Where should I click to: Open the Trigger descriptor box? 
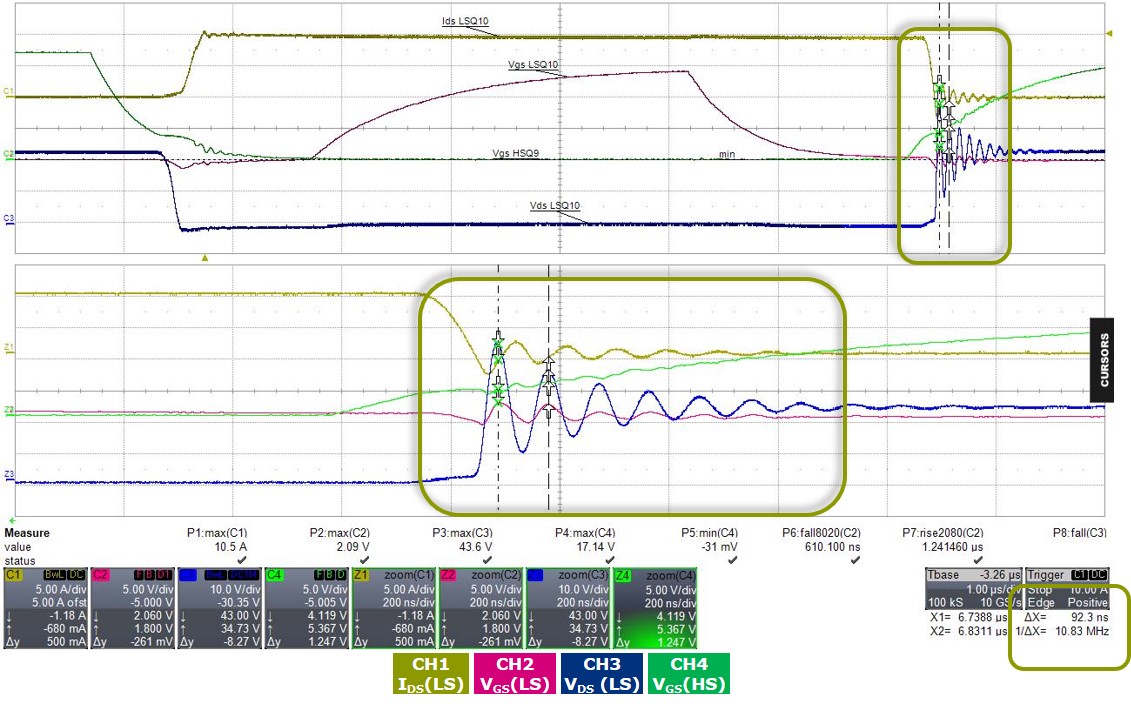click(x=1062, y=598)
